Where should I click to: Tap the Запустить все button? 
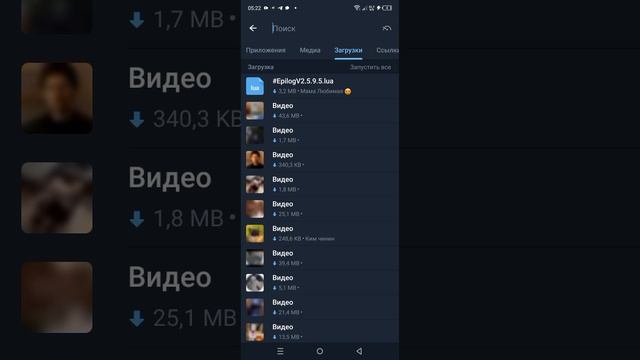(370, 67)
